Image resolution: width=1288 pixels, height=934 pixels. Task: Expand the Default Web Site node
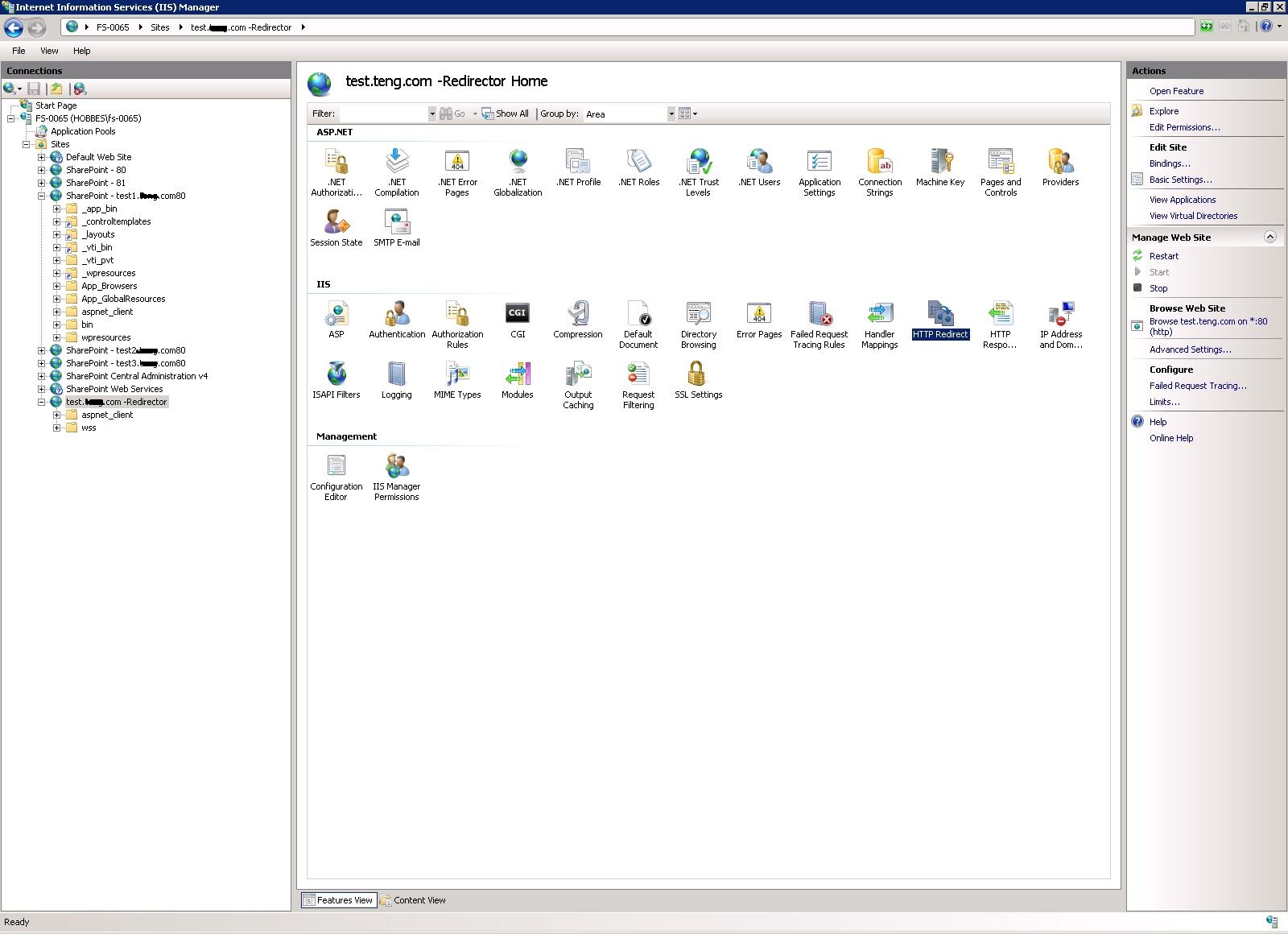pos(42,157)
